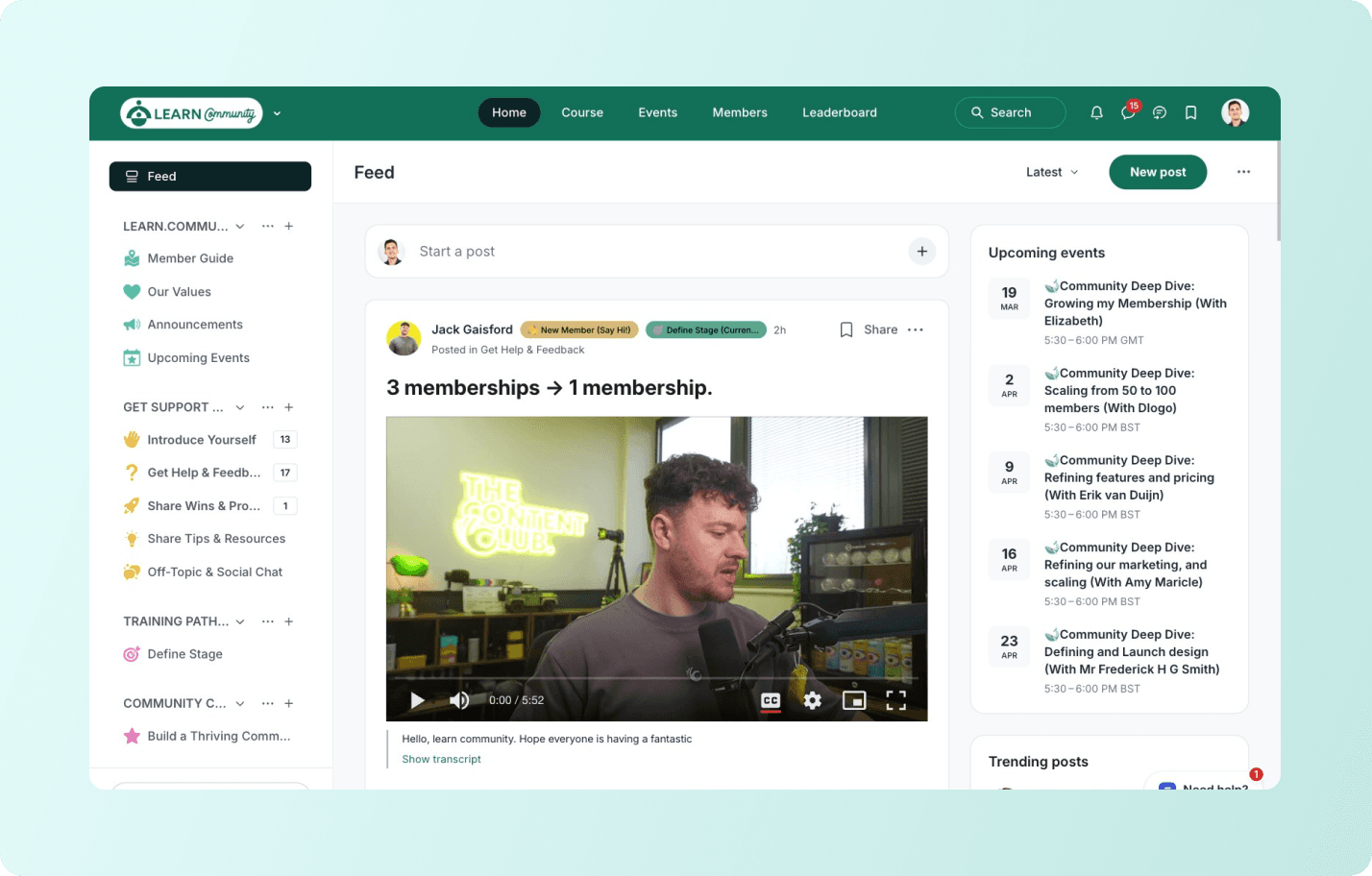Collapse the TRAINING PATH section
Viewport: 1372px width, 876px height.
click(239, 621)
